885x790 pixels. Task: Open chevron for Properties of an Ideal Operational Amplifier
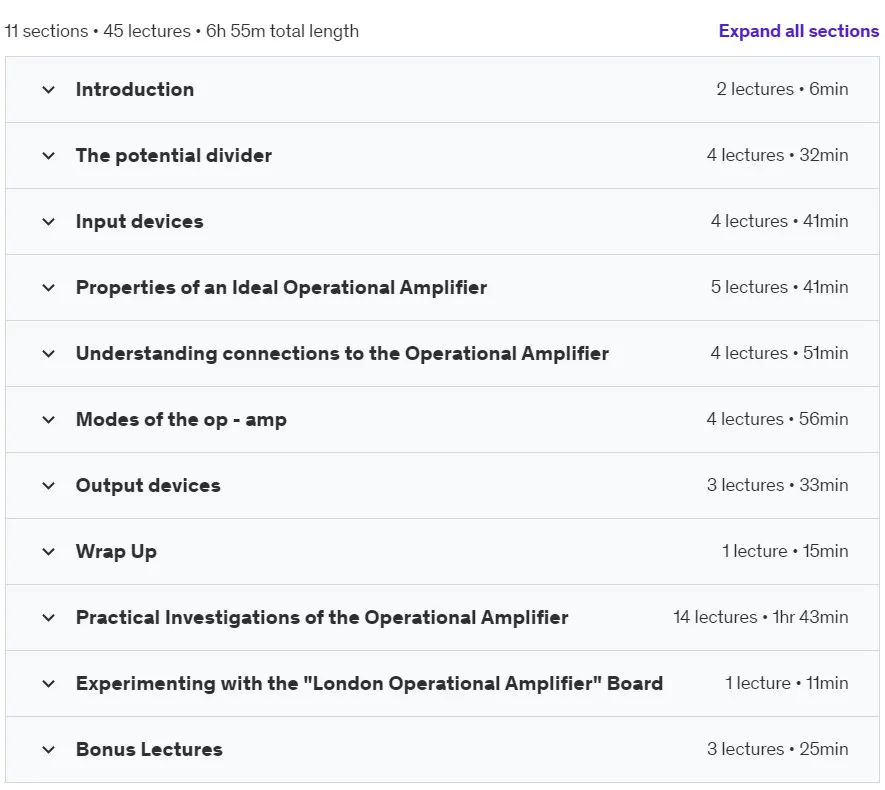click(49, 288)
